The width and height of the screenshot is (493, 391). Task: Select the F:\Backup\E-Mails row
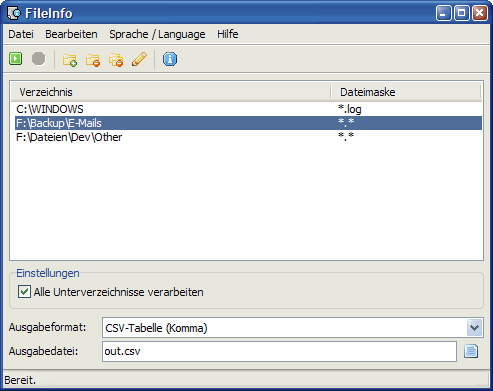248,123
